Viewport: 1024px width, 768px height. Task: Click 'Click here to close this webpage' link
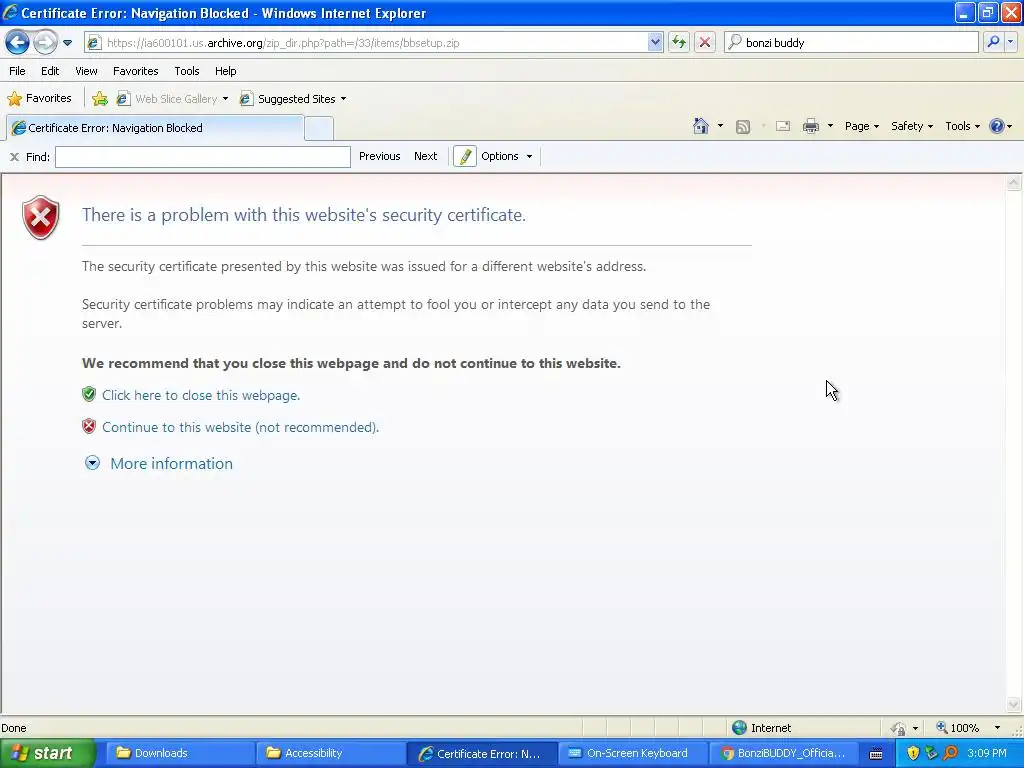pyautogui.click(x=201, y=395)
